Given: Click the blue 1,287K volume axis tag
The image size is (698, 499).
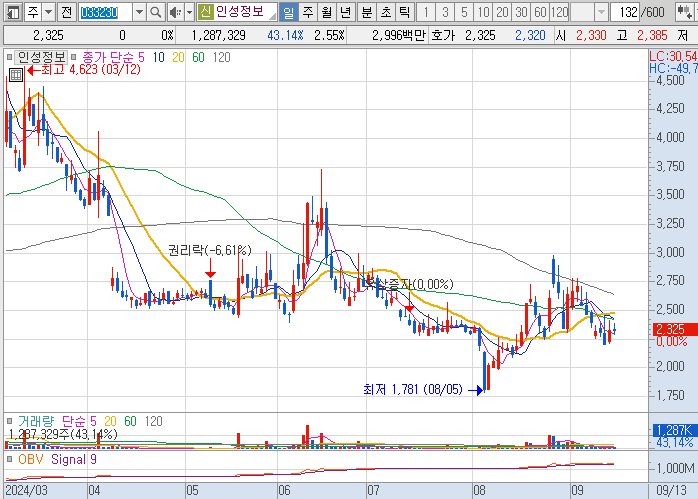Looking at the screenshot, I should pyautogui.click(x=674, y=430).
